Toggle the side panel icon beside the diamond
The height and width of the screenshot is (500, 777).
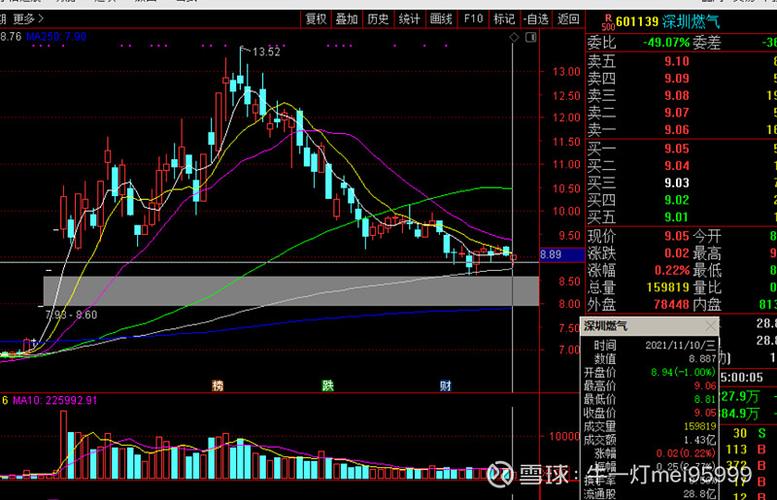click(531, 37)
